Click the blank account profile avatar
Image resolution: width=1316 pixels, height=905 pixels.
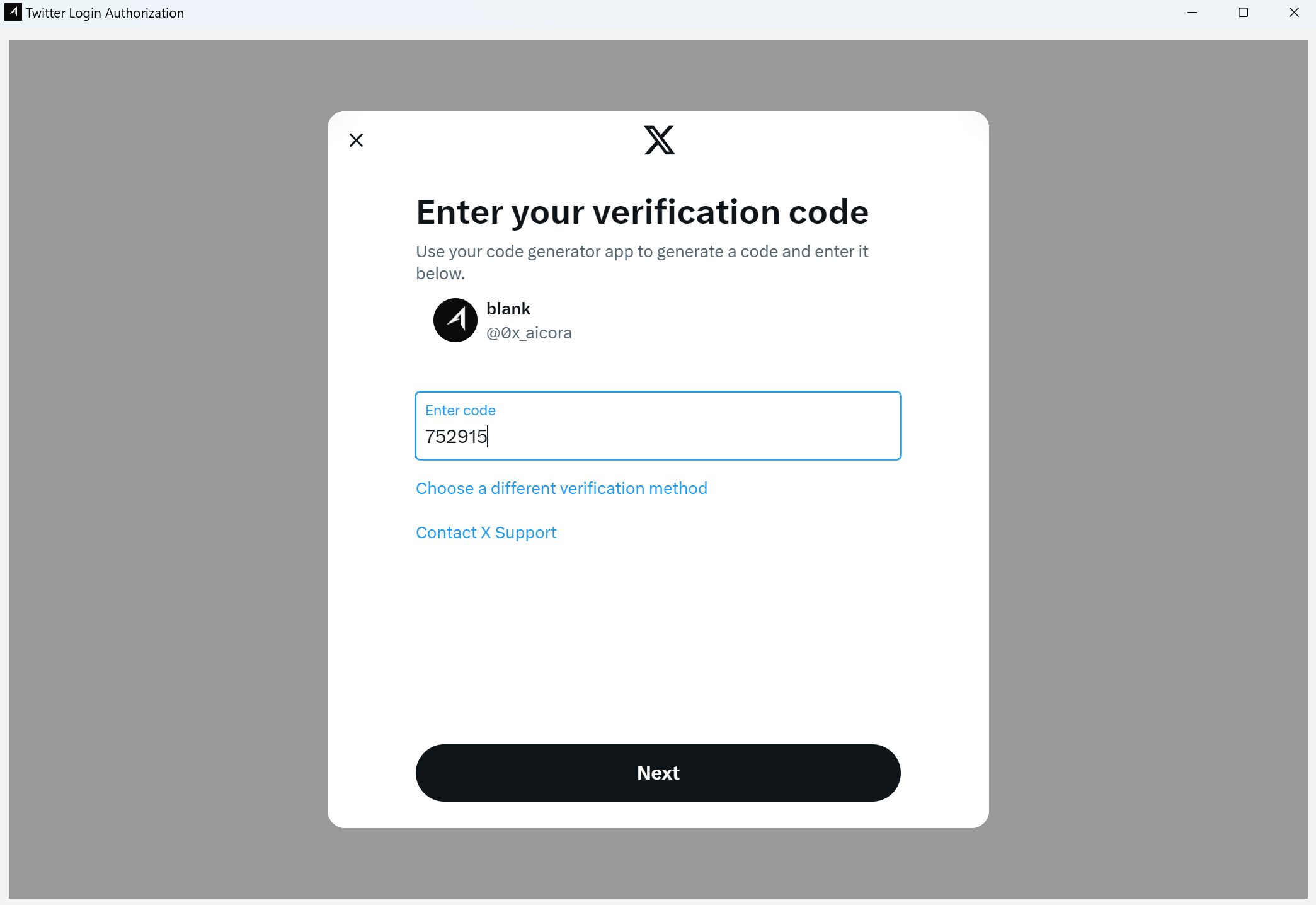455,320
